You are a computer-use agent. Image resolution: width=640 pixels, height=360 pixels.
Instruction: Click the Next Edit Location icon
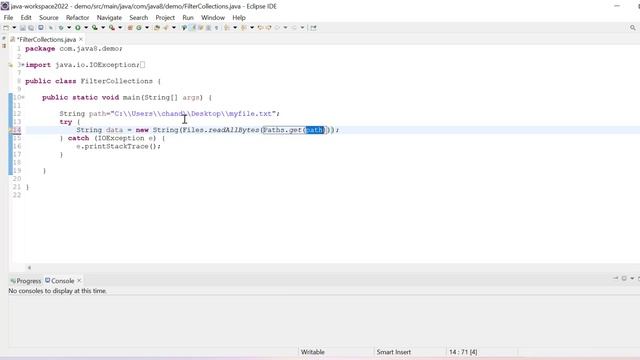click(x=269, y=28)
